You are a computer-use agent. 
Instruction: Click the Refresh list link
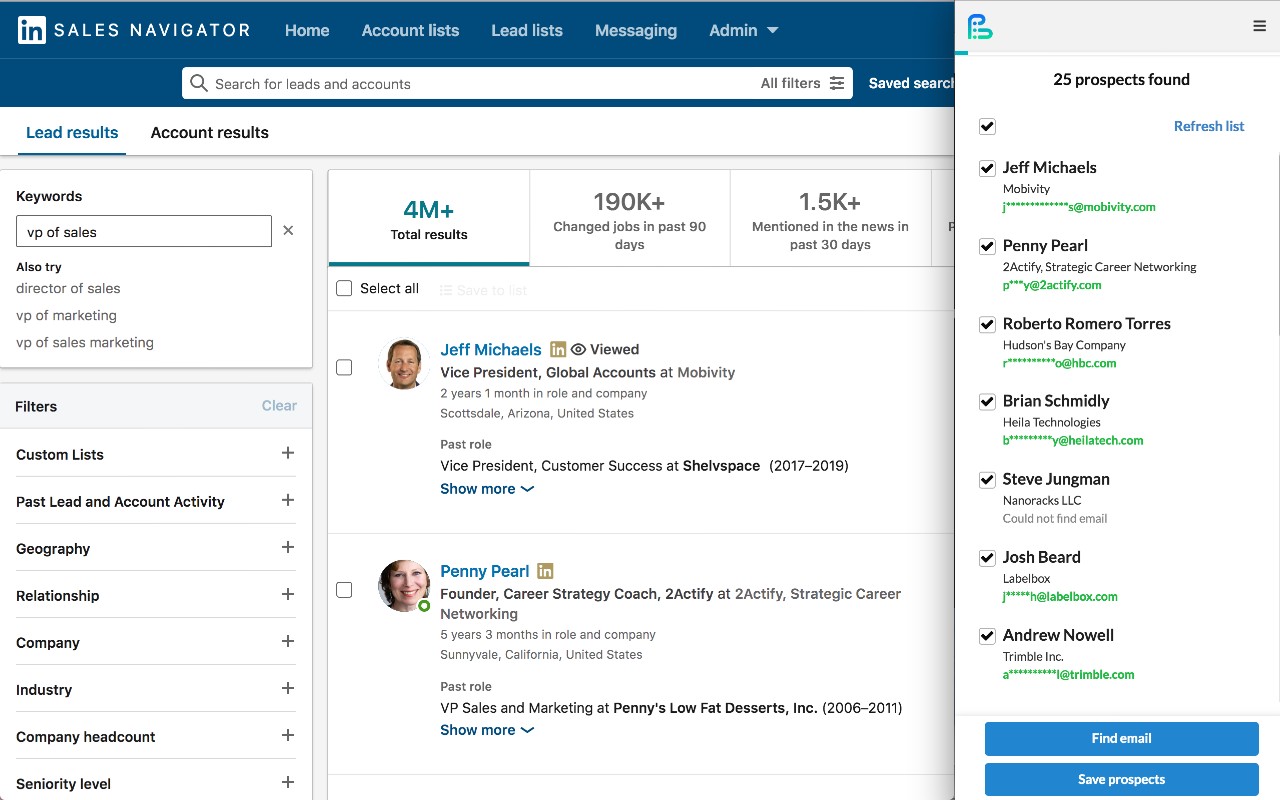coord(1209,126)
